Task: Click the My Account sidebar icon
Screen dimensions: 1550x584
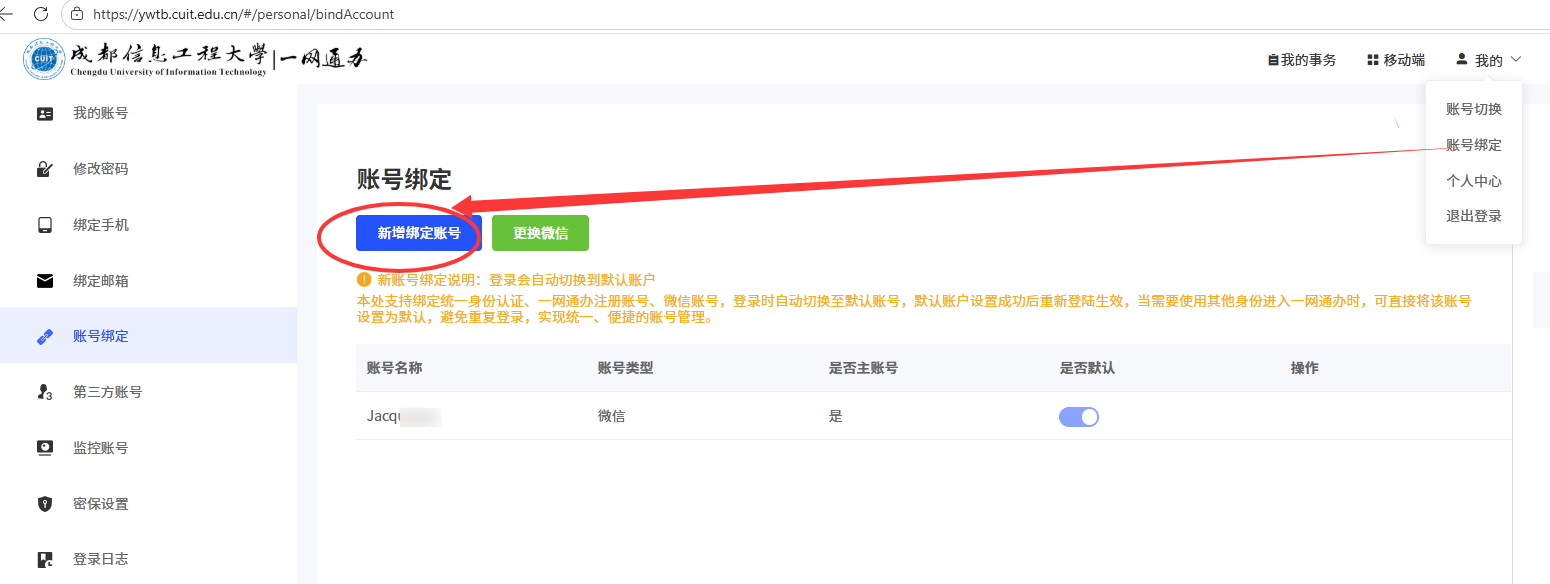Action: [x=44, y=114]
